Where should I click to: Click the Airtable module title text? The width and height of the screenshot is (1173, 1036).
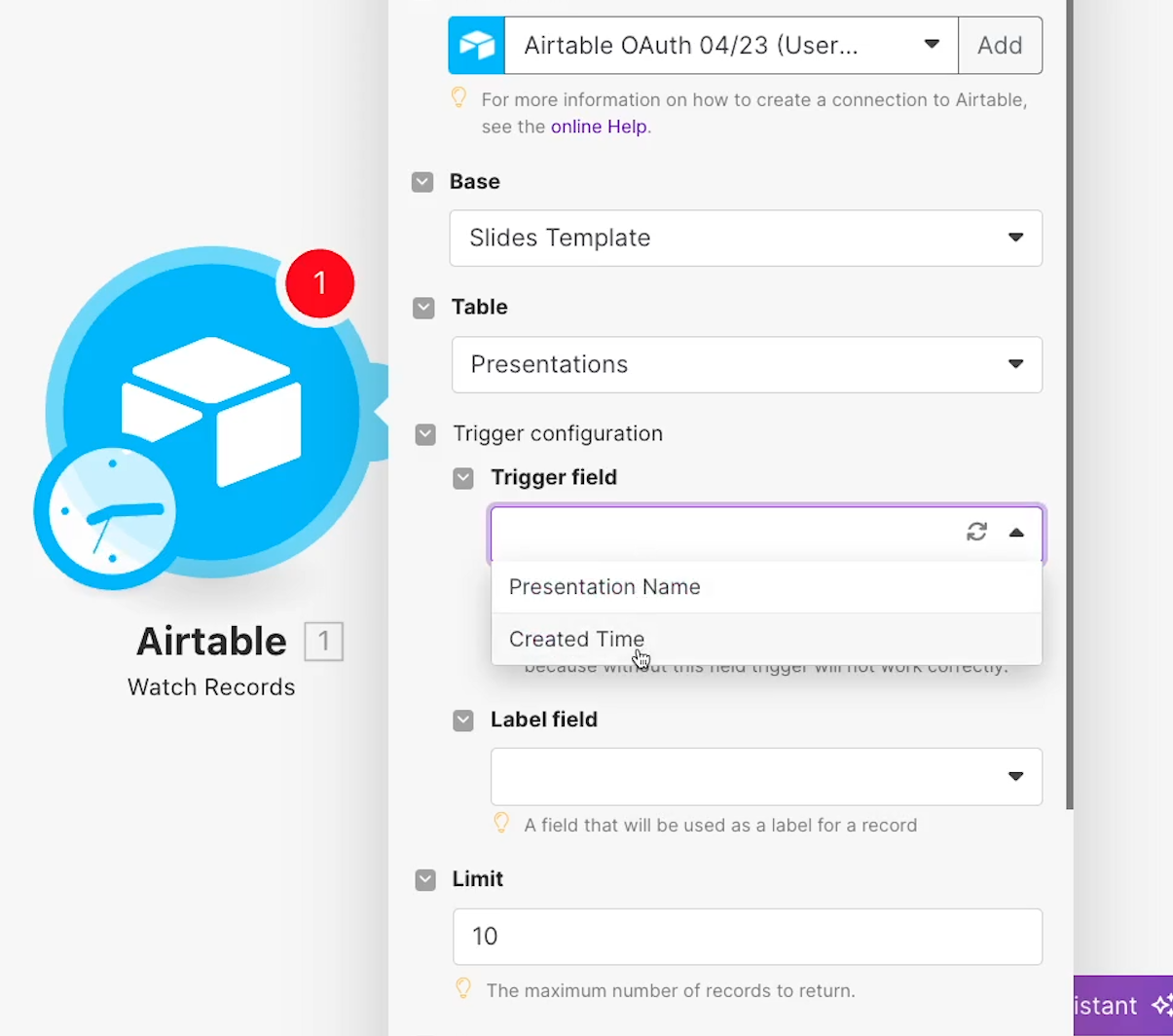click(x=211, y=642)
